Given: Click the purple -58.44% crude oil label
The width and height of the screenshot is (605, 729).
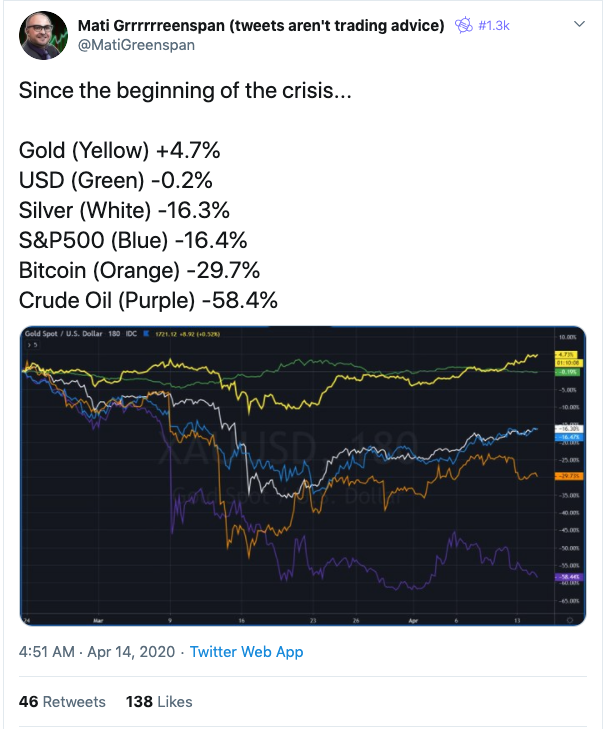Looking at the screenshot, I should coord(569,577).
